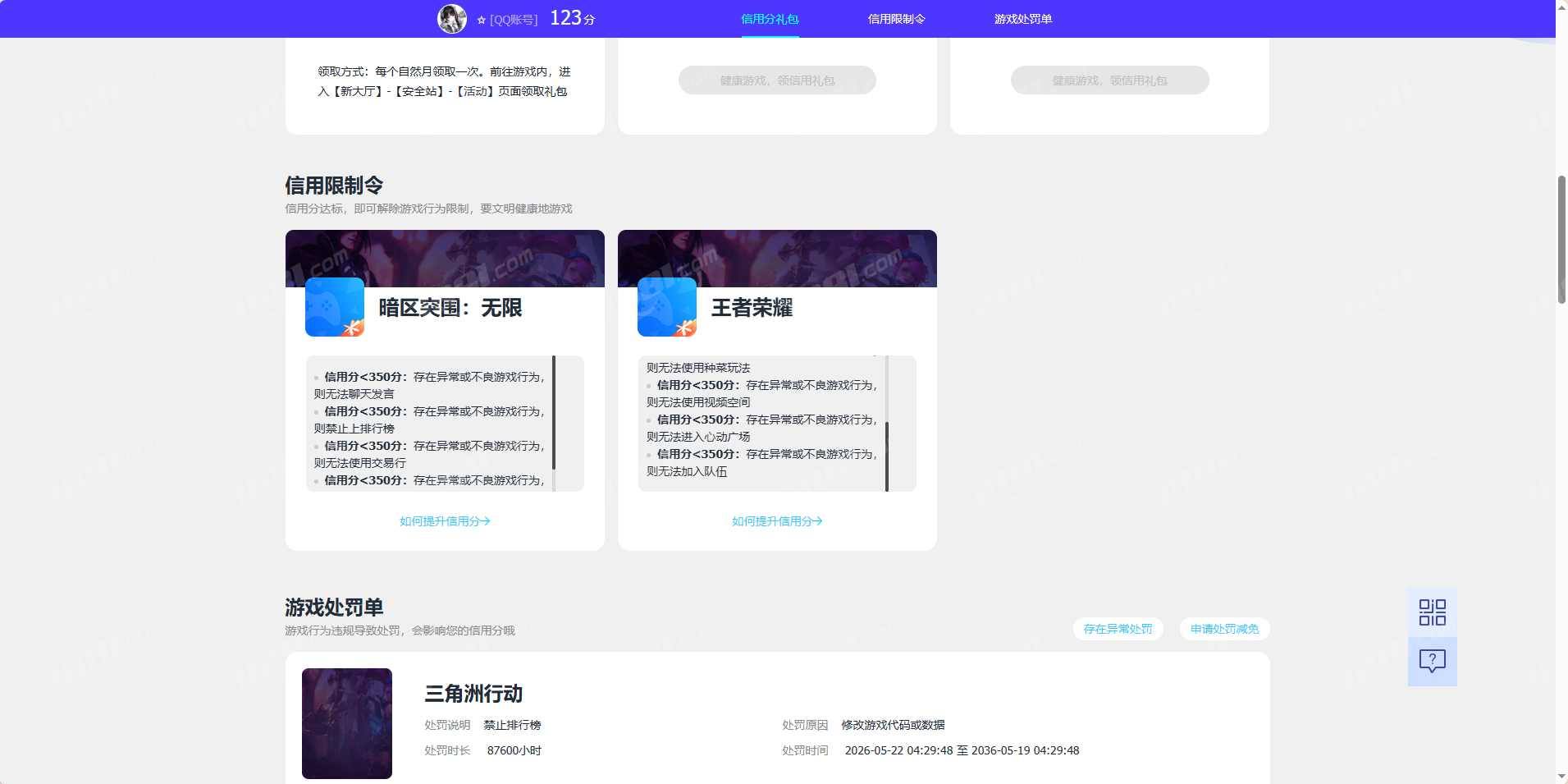Click the 则无法聊天发言 restriction line
1568x784 pixels.
pyautogui.click(x=354, y=394)
